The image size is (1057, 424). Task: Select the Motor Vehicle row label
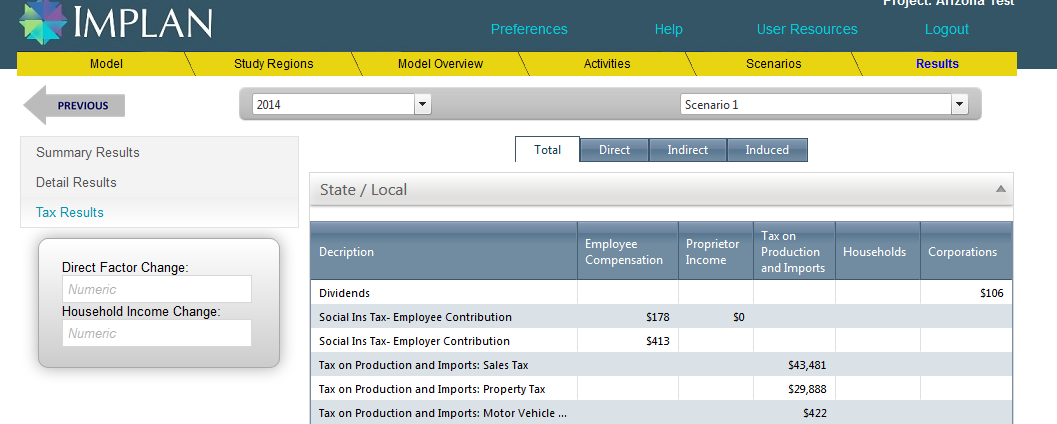[443, 413]
